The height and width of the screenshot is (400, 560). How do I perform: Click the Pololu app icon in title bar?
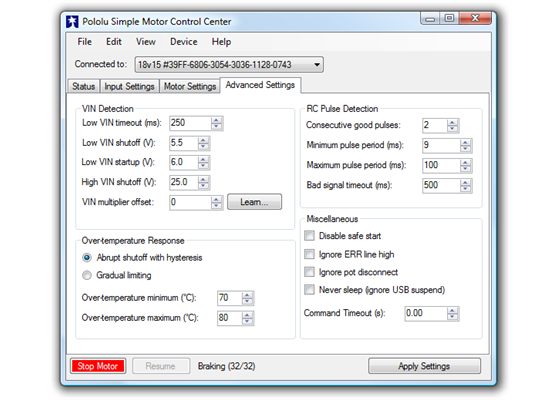click(x=72, y=22)
